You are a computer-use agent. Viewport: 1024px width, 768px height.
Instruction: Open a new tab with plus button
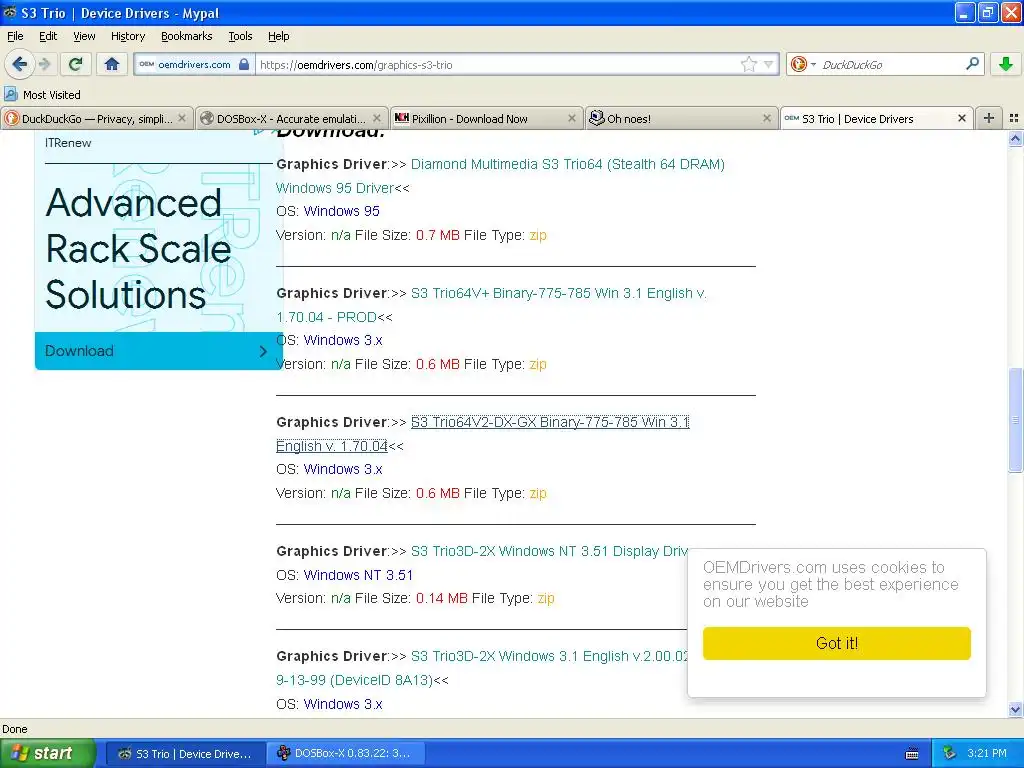(989, 118)
